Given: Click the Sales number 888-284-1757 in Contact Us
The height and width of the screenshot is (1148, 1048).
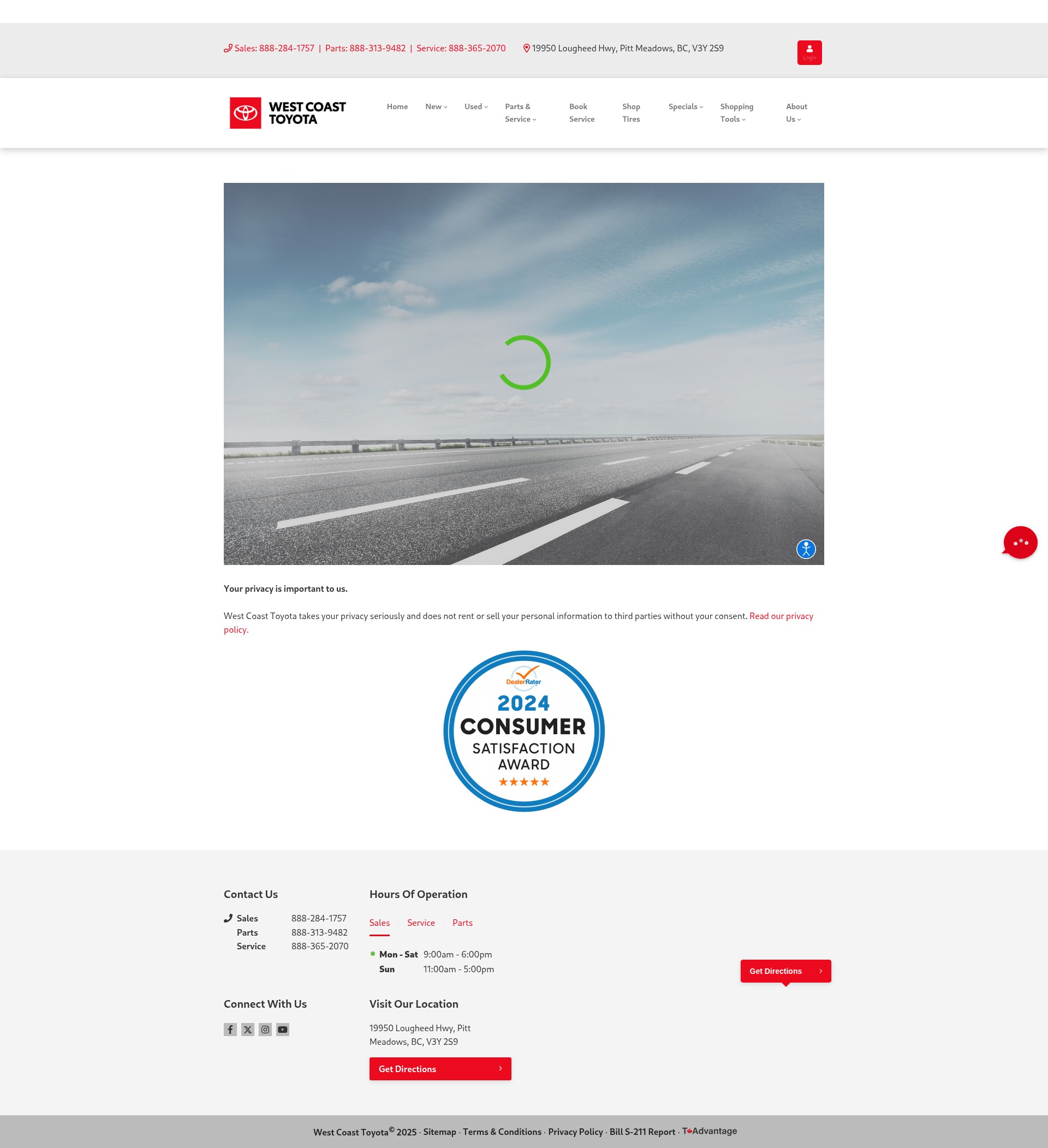Looking at the screenshot, I should coord(319,918).
